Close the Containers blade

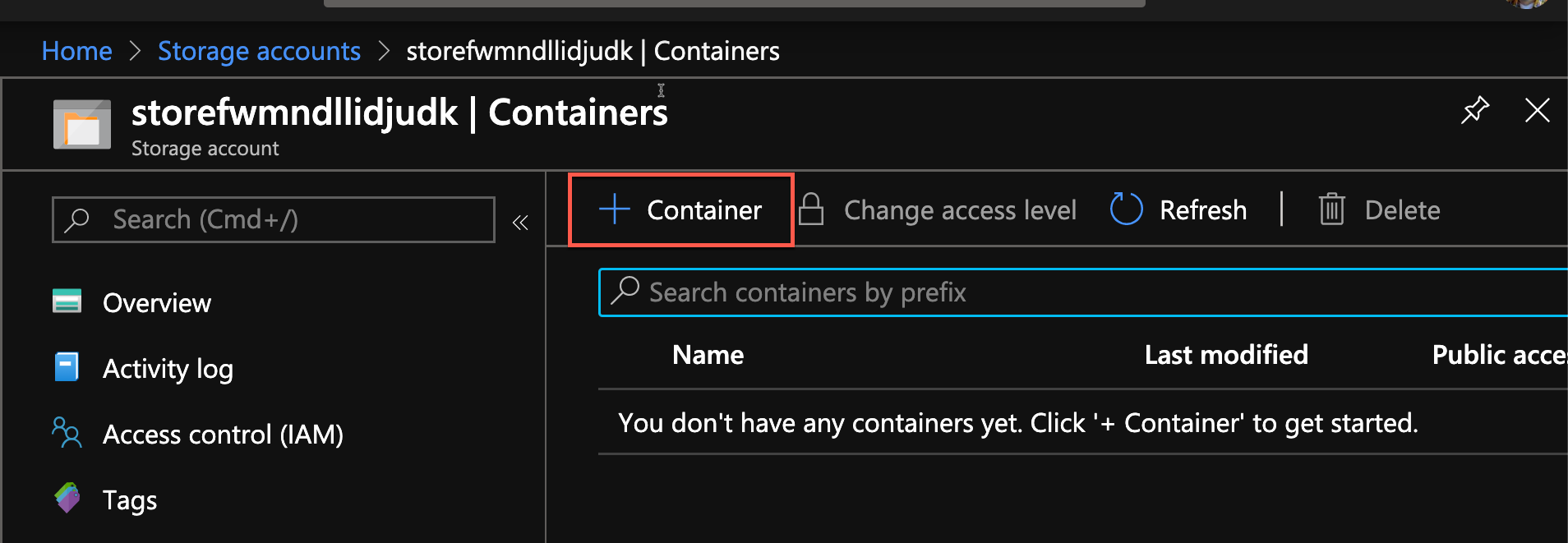pos(1537,110)
